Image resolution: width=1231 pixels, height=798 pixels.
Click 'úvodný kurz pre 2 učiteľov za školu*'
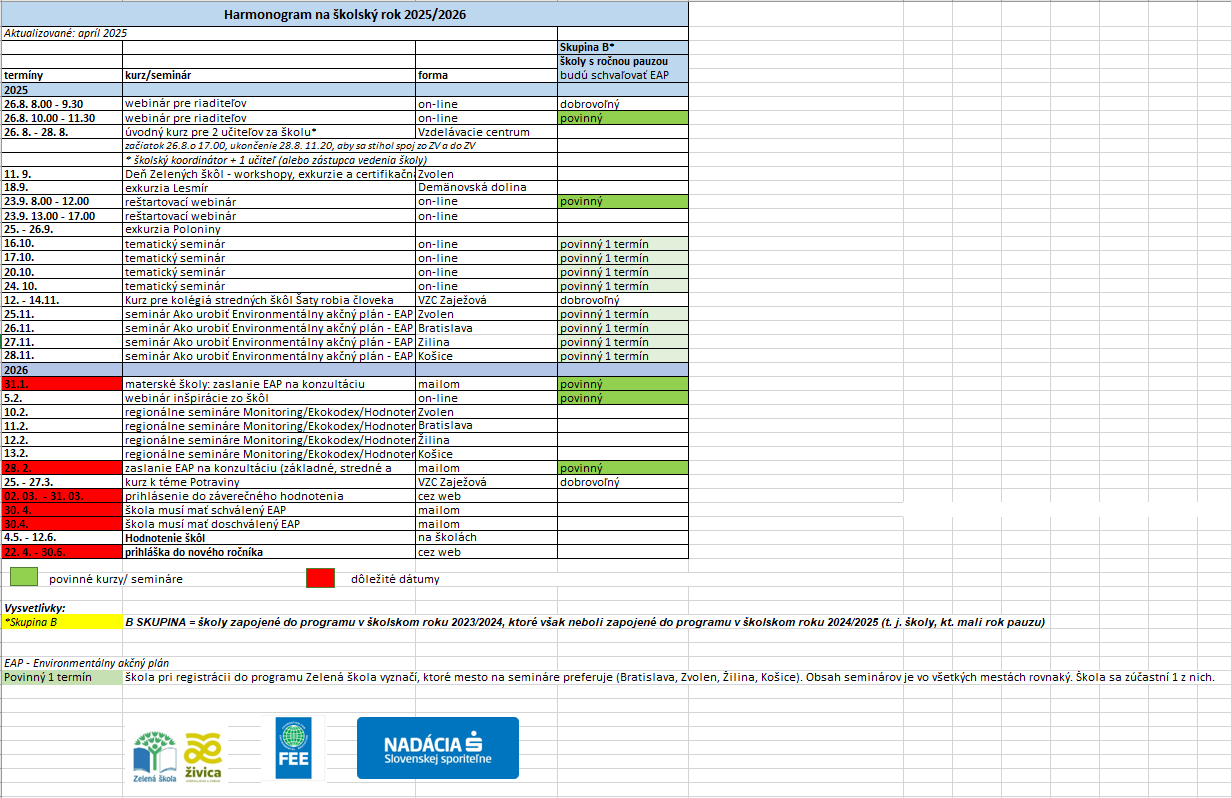point(268,131)
